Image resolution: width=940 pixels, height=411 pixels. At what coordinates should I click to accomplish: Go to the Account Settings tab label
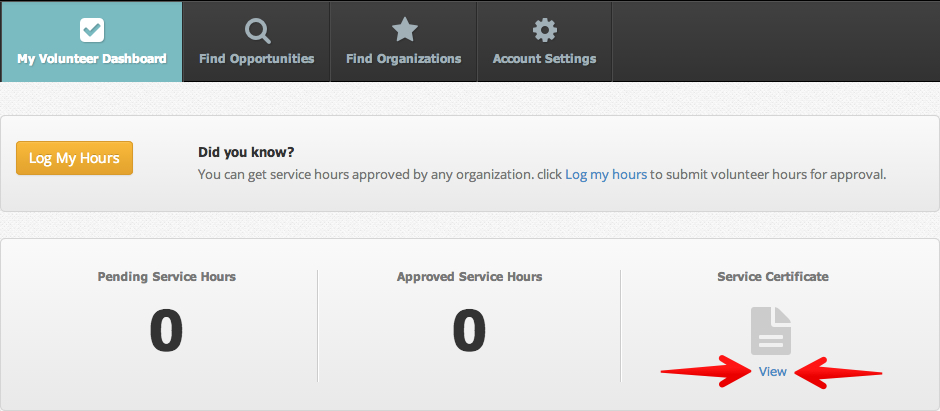(544, 59)
